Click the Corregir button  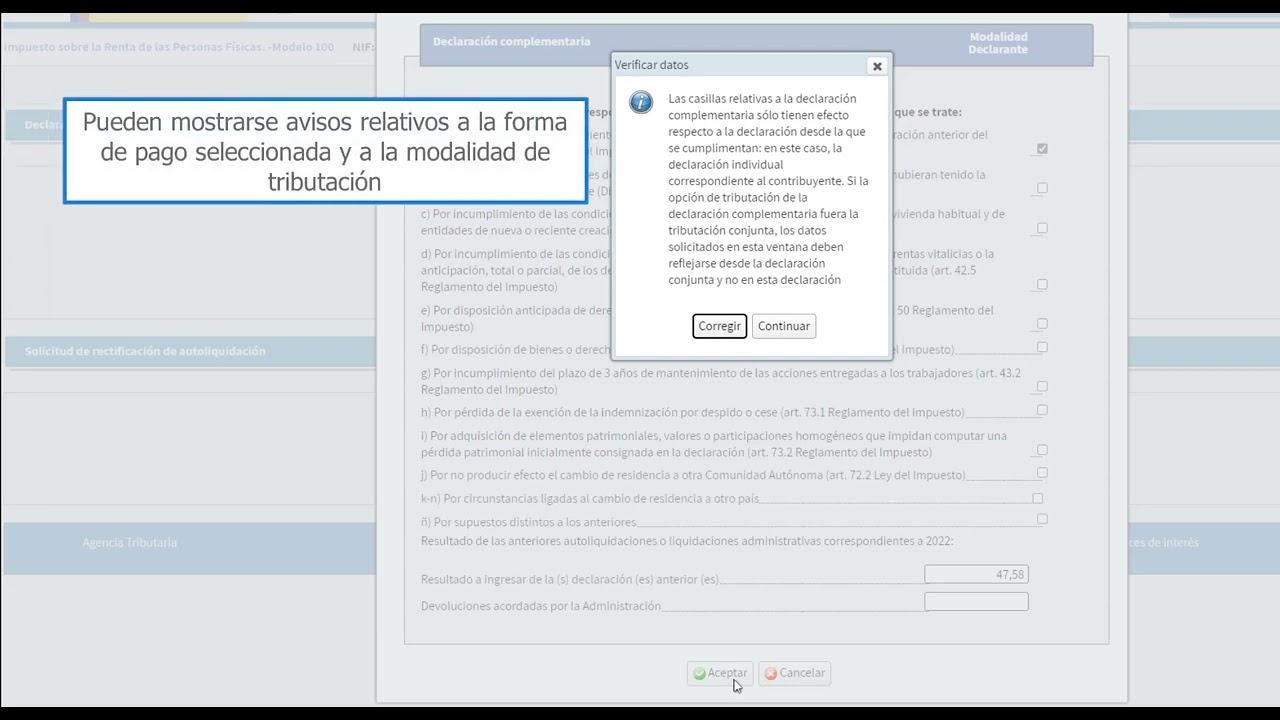point(719,325)
